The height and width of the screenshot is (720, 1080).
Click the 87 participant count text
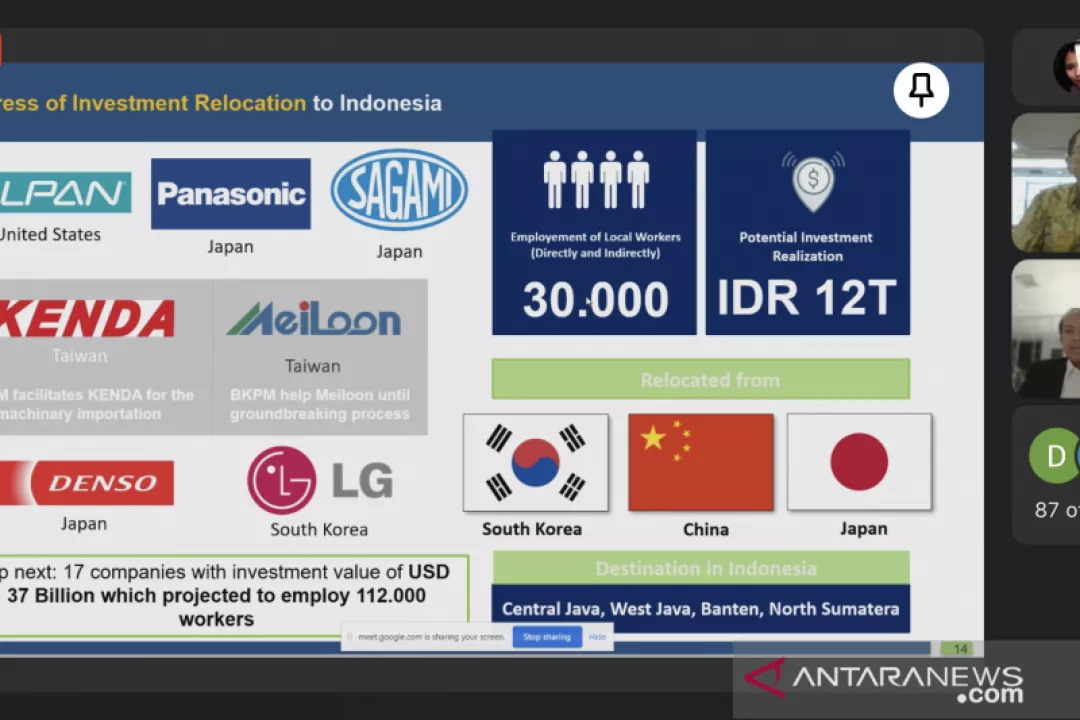(x=1057, y=510)
